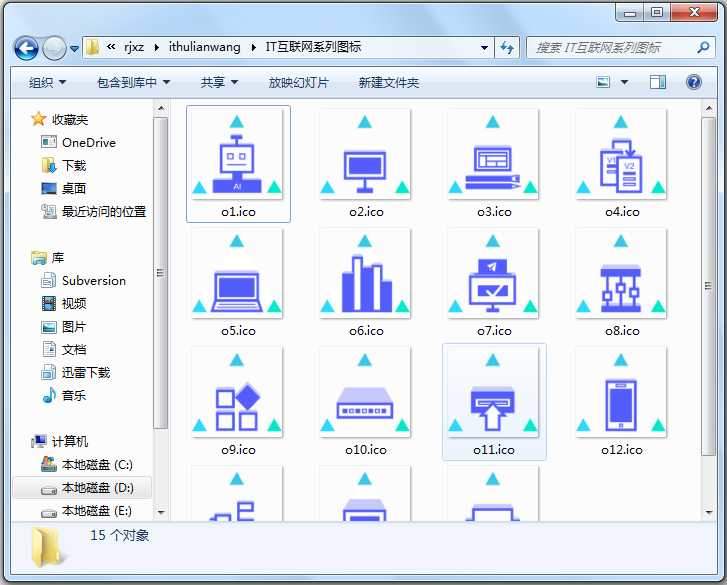Select the o5.ico laptop icon file
The height and width of the screenshot is (585, 727).
(x=238, y=282)
